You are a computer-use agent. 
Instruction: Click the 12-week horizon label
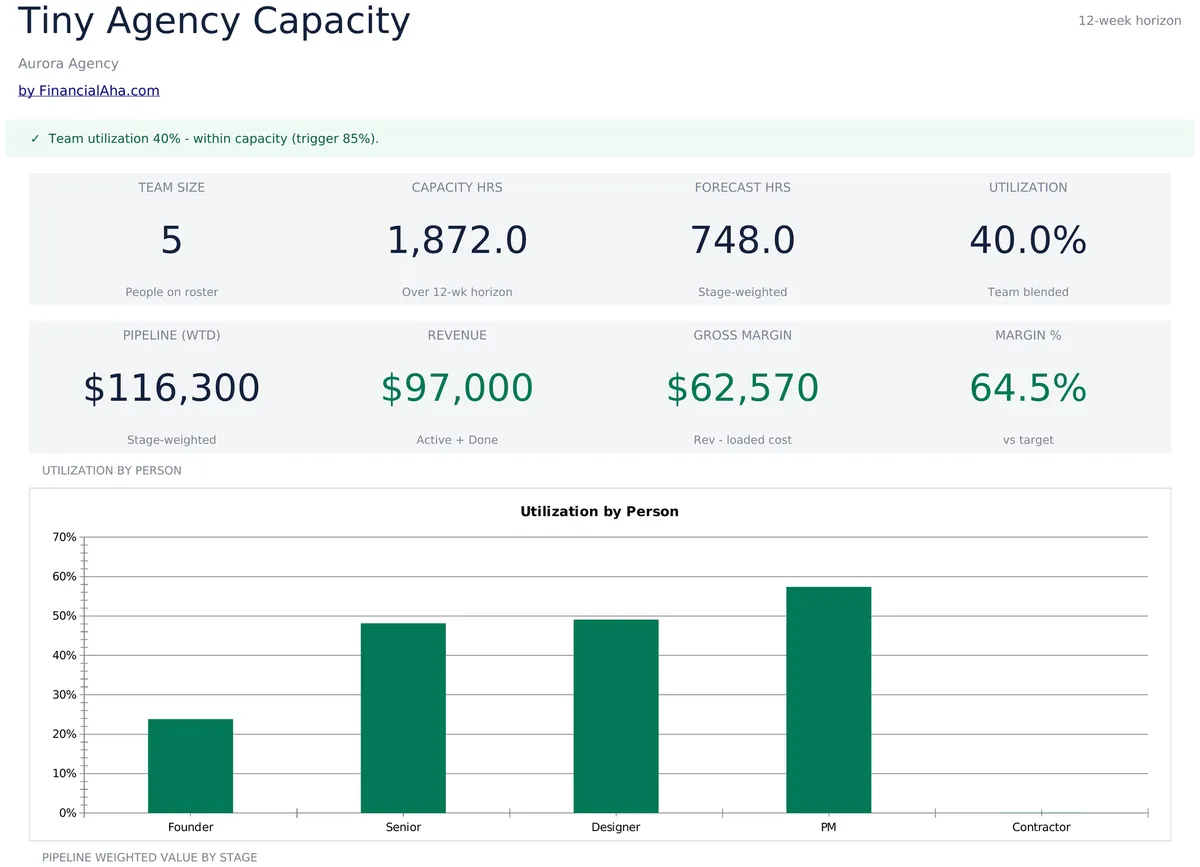(1130, 20)
